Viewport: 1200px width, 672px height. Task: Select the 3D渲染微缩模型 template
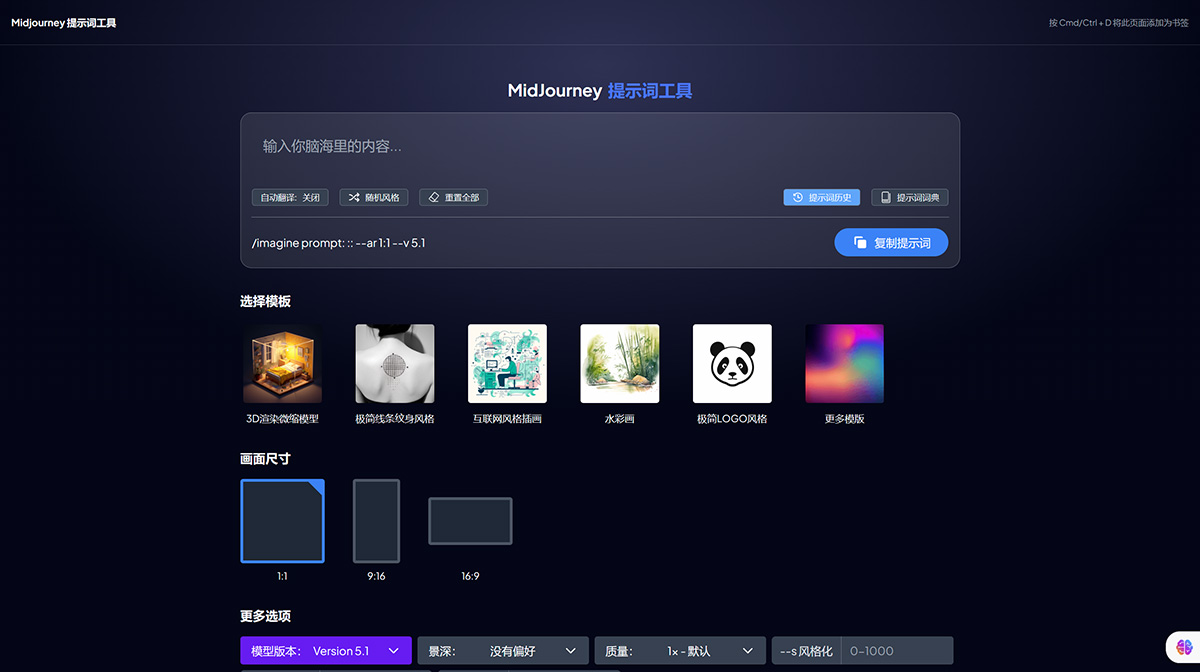tap(282, 362)
